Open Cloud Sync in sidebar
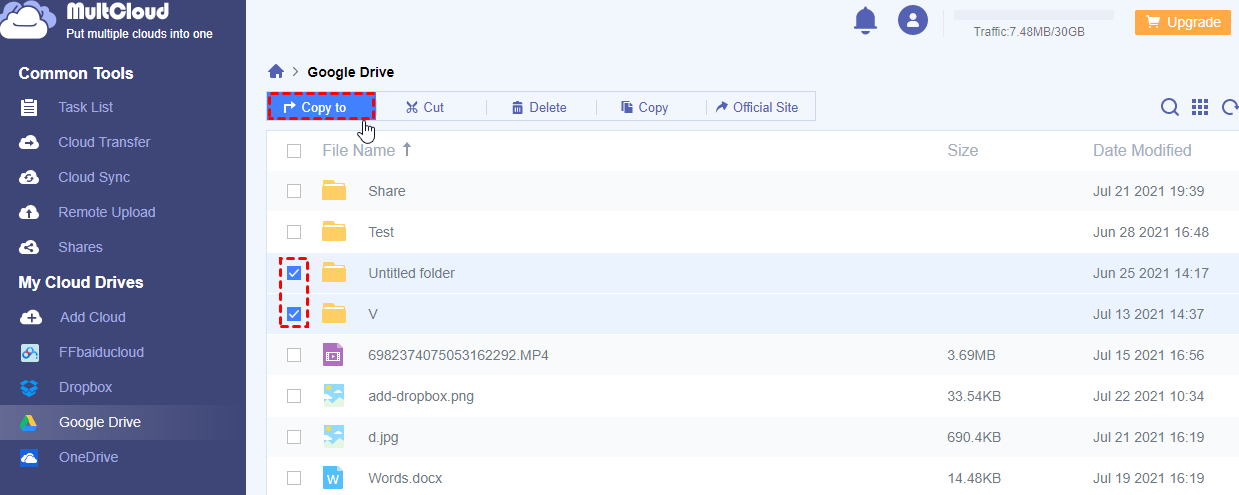 click(x=94, y=177)
